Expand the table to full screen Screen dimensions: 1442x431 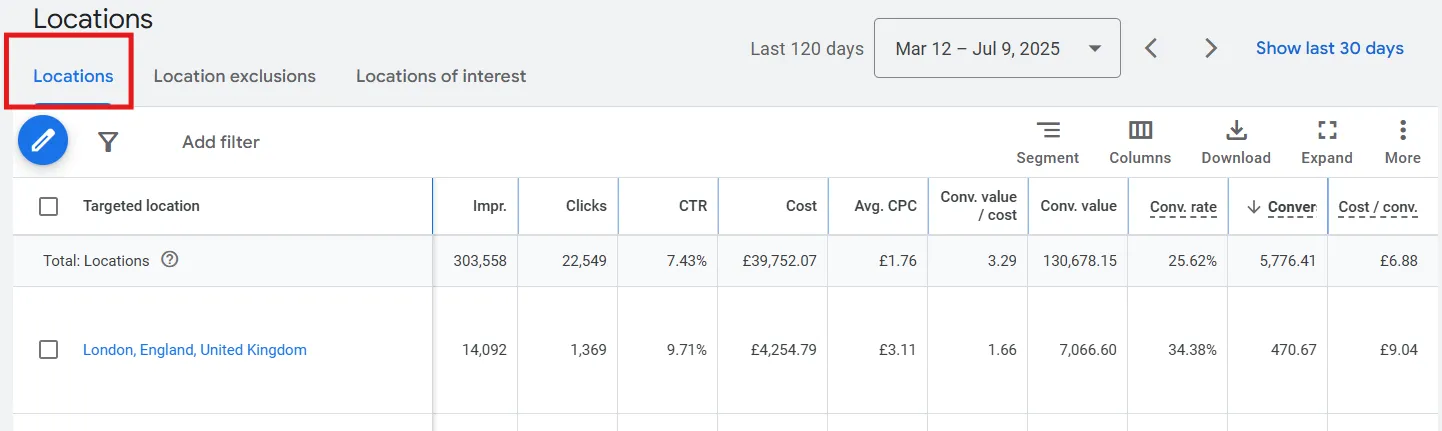[1327, 143]
